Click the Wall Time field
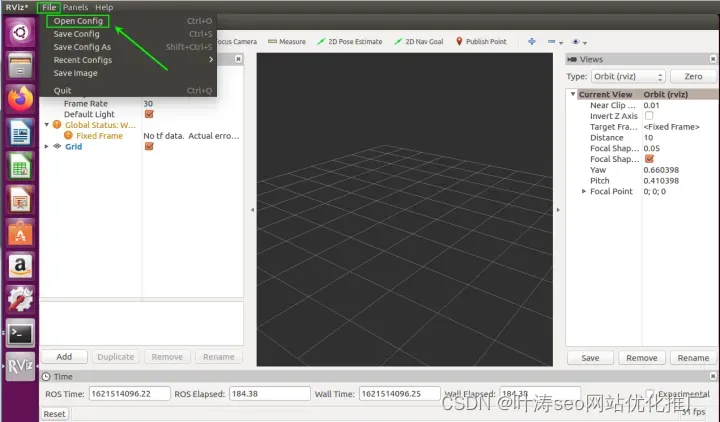The image size is (720, 422). coord(399,394)
